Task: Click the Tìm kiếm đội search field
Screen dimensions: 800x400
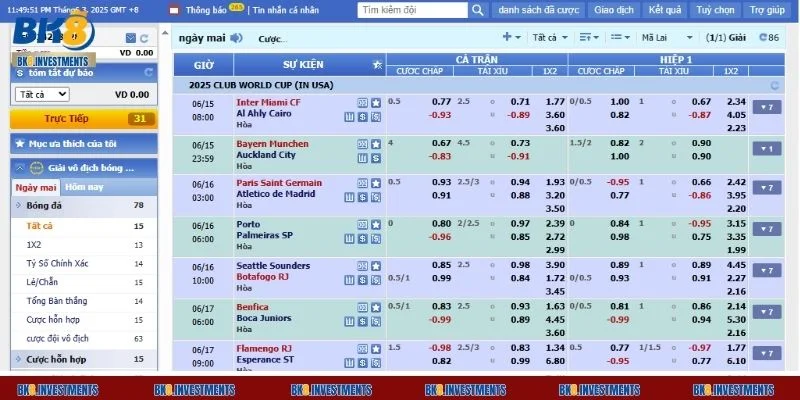Action: click(412, 10)
